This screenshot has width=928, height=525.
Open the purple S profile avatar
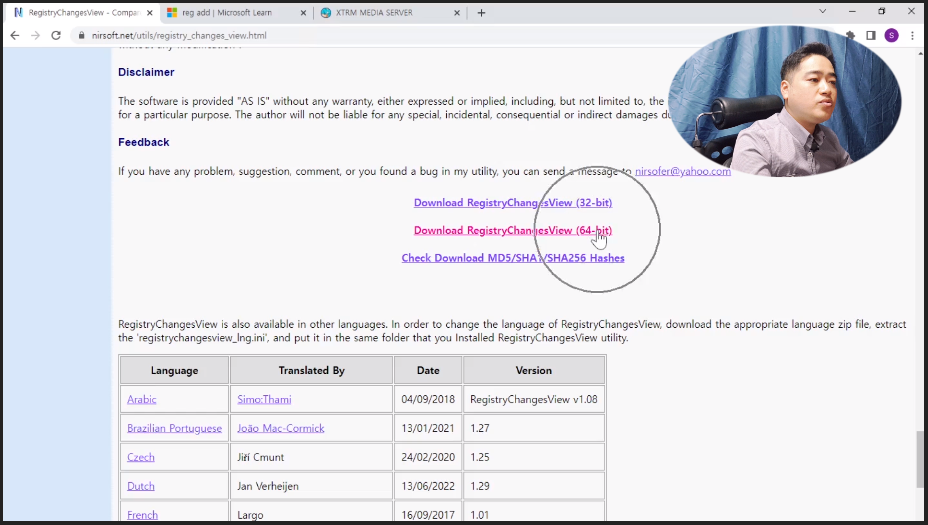coord(891,36)
